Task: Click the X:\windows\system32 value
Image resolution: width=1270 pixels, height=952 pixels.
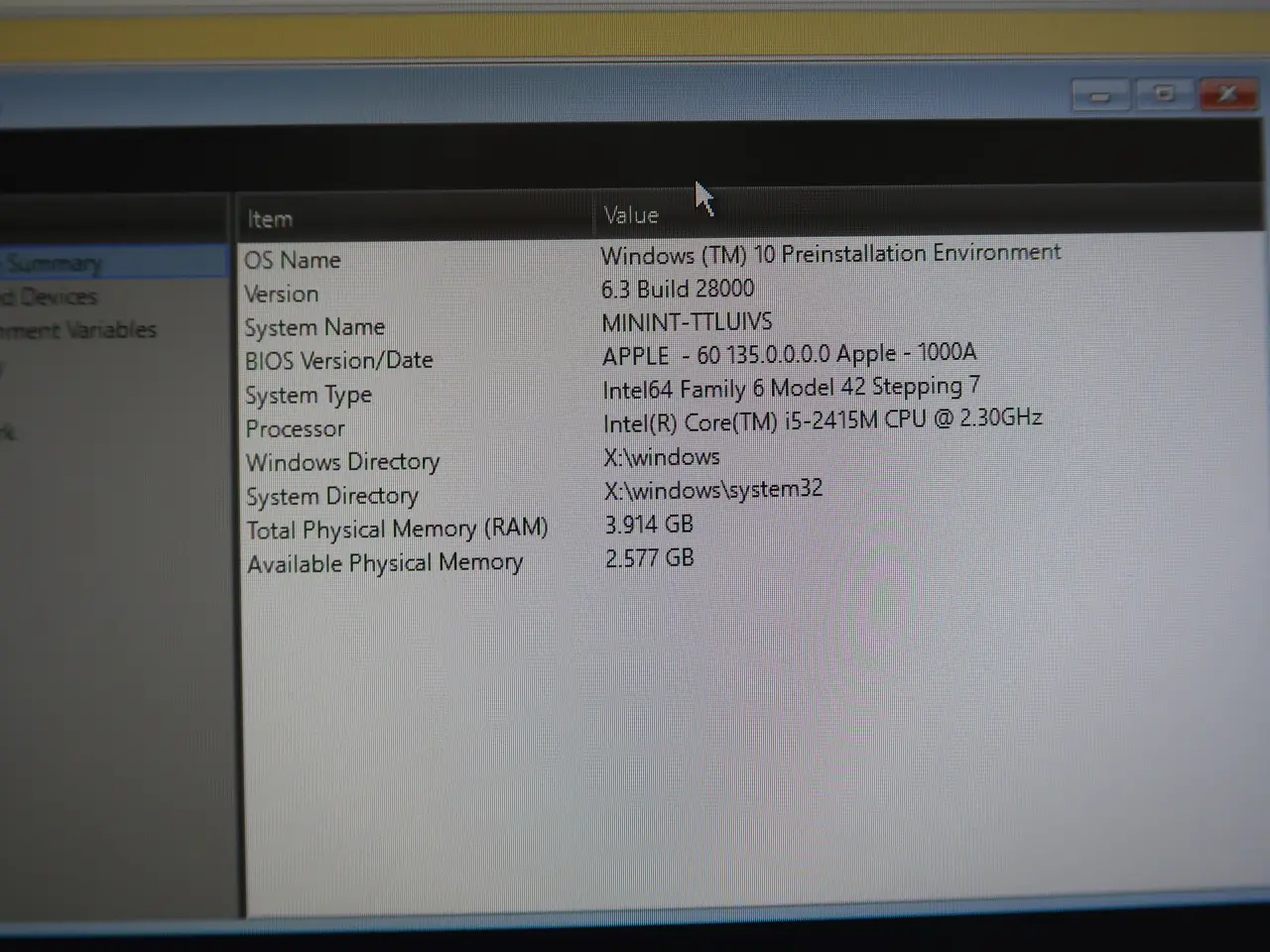Action: [x=713, y=490]
